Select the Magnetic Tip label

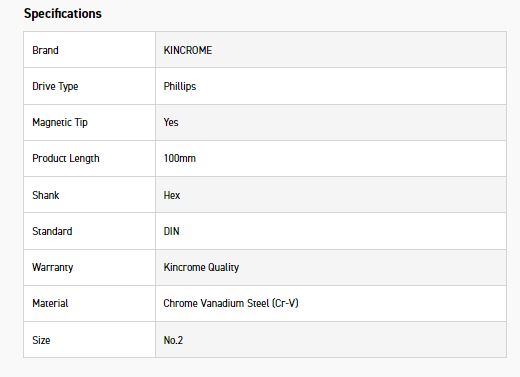click(60, 122)
